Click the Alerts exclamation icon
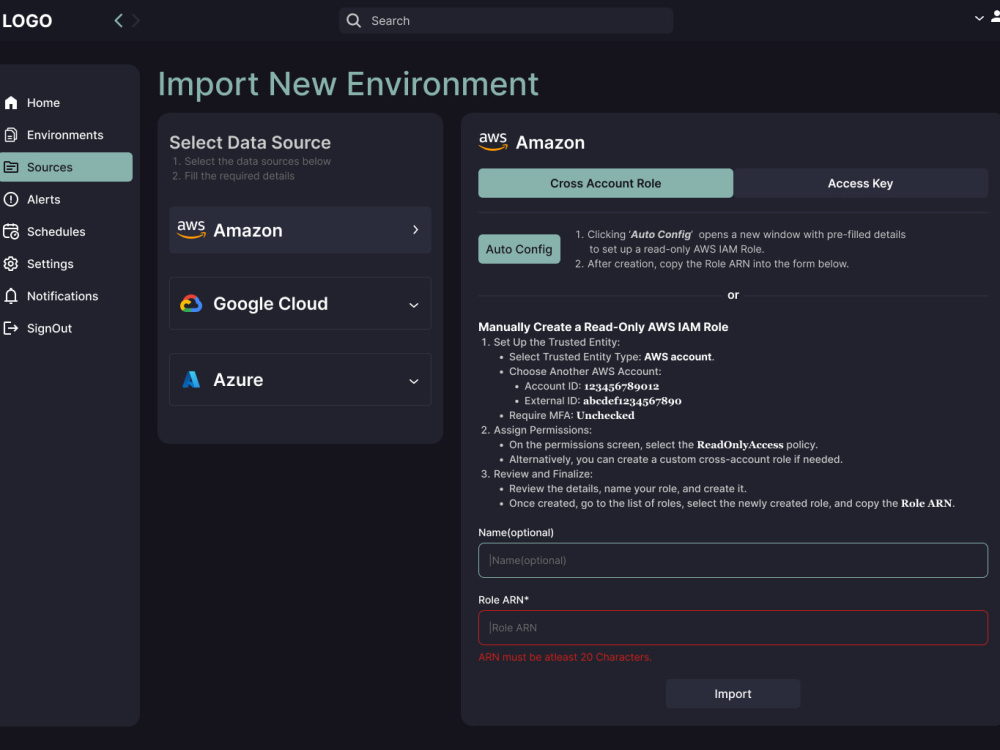1000x750 pixels. pyautogui.click(x=11, y=200)
